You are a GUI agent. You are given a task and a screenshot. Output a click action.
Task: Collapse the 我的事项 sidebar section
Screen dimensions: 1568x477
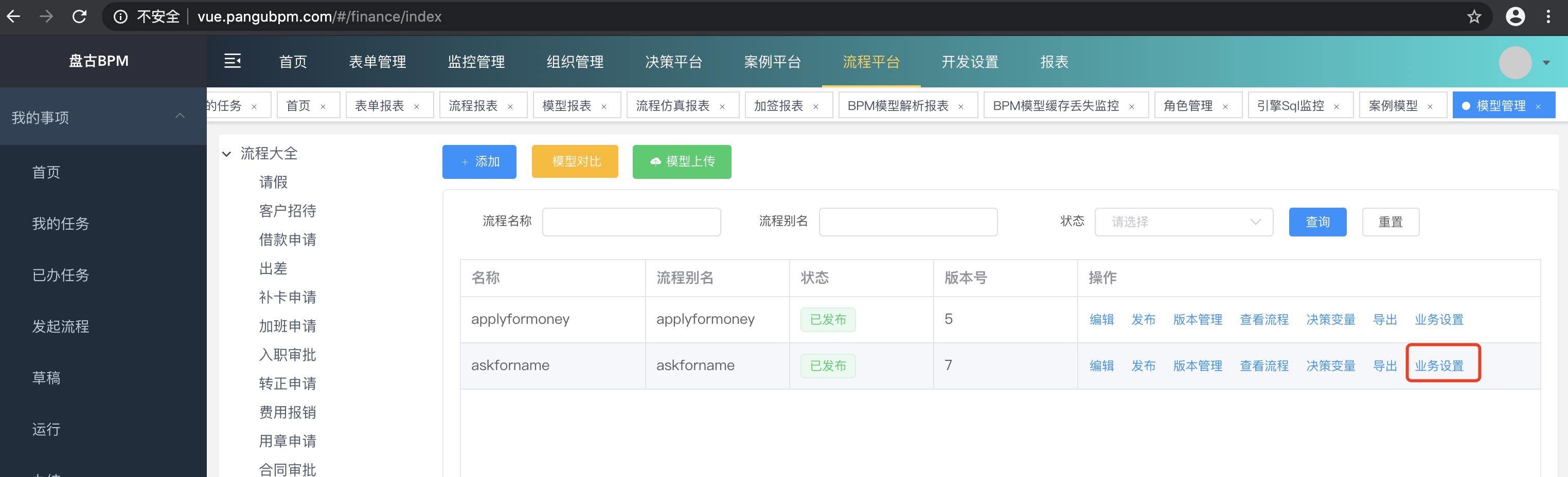[180, 116]
